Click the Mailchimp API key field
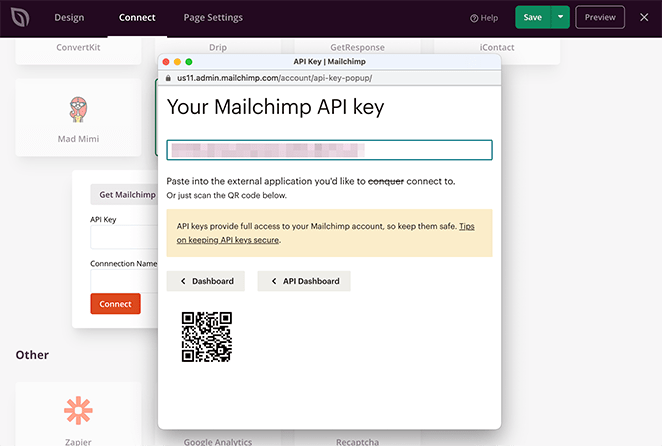 point(329,150)
